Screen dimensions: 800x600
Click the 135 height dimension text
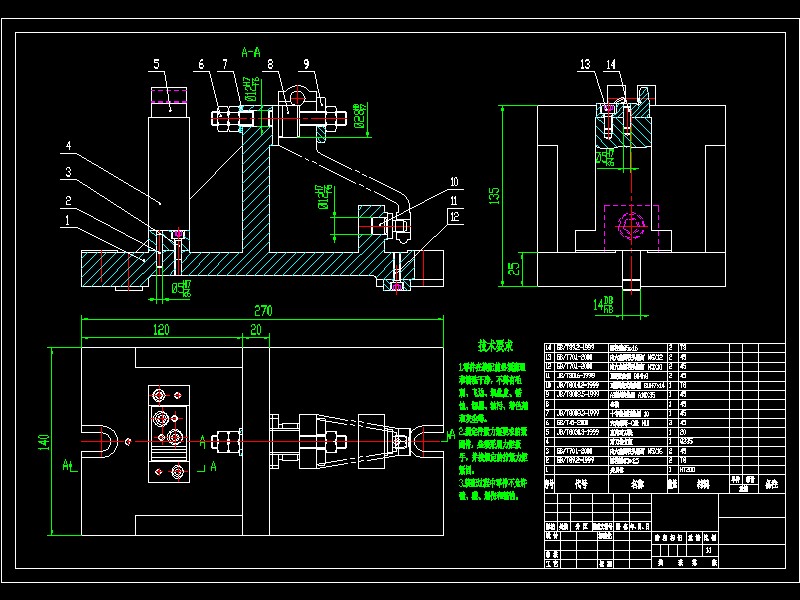[x=494, y=196]
